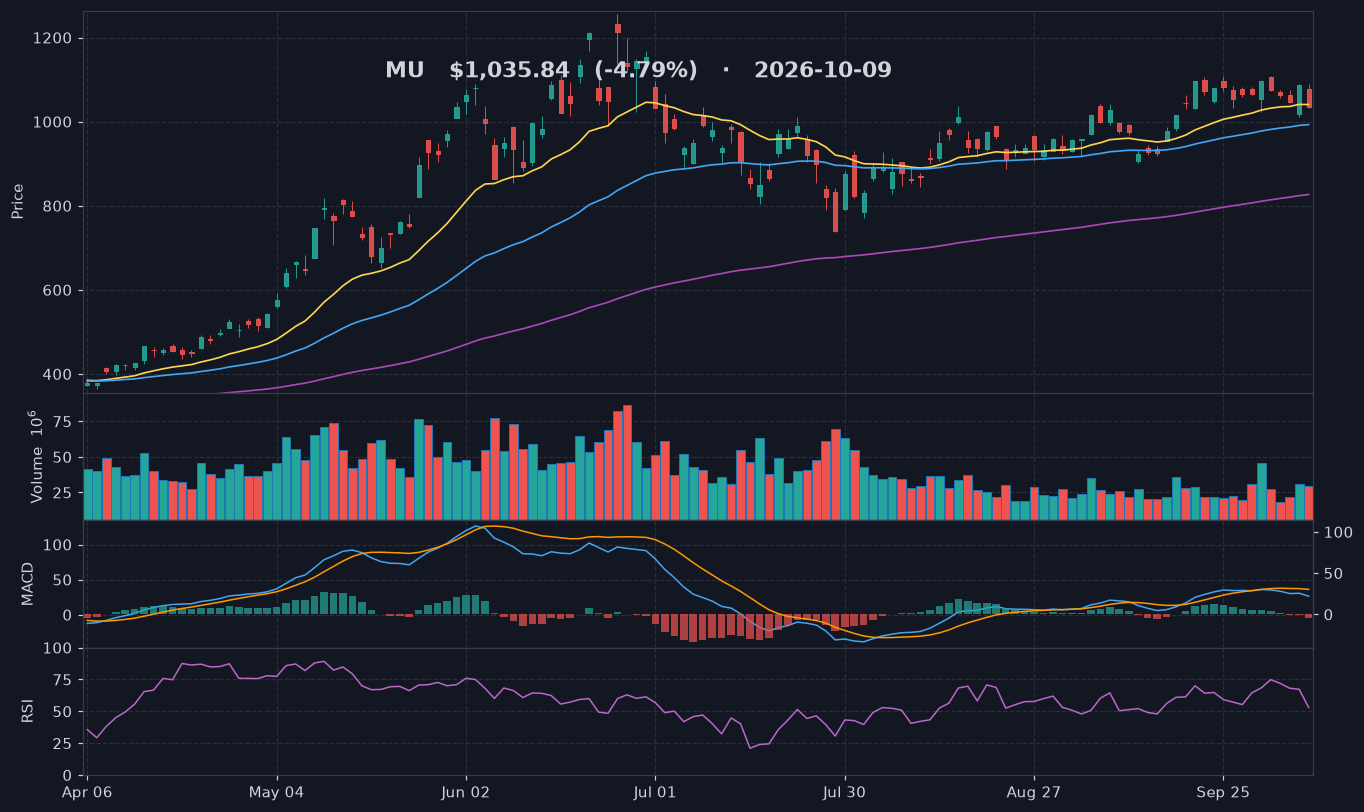Select the "MACD" axis label
Image resolution: width=1364 pixels, height=812 pixels.
28,584
